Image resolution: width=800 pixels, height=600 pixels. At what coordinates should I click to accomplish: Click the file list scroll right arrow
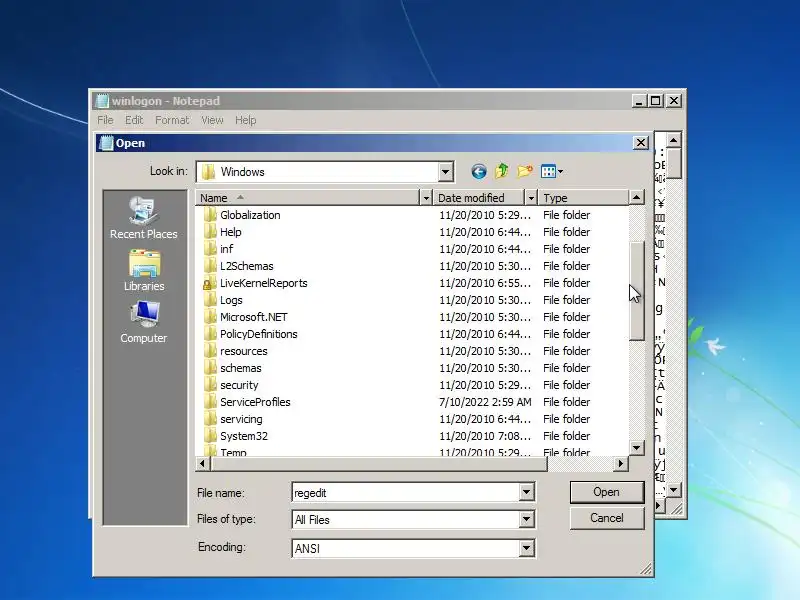(x=621, y=464)
